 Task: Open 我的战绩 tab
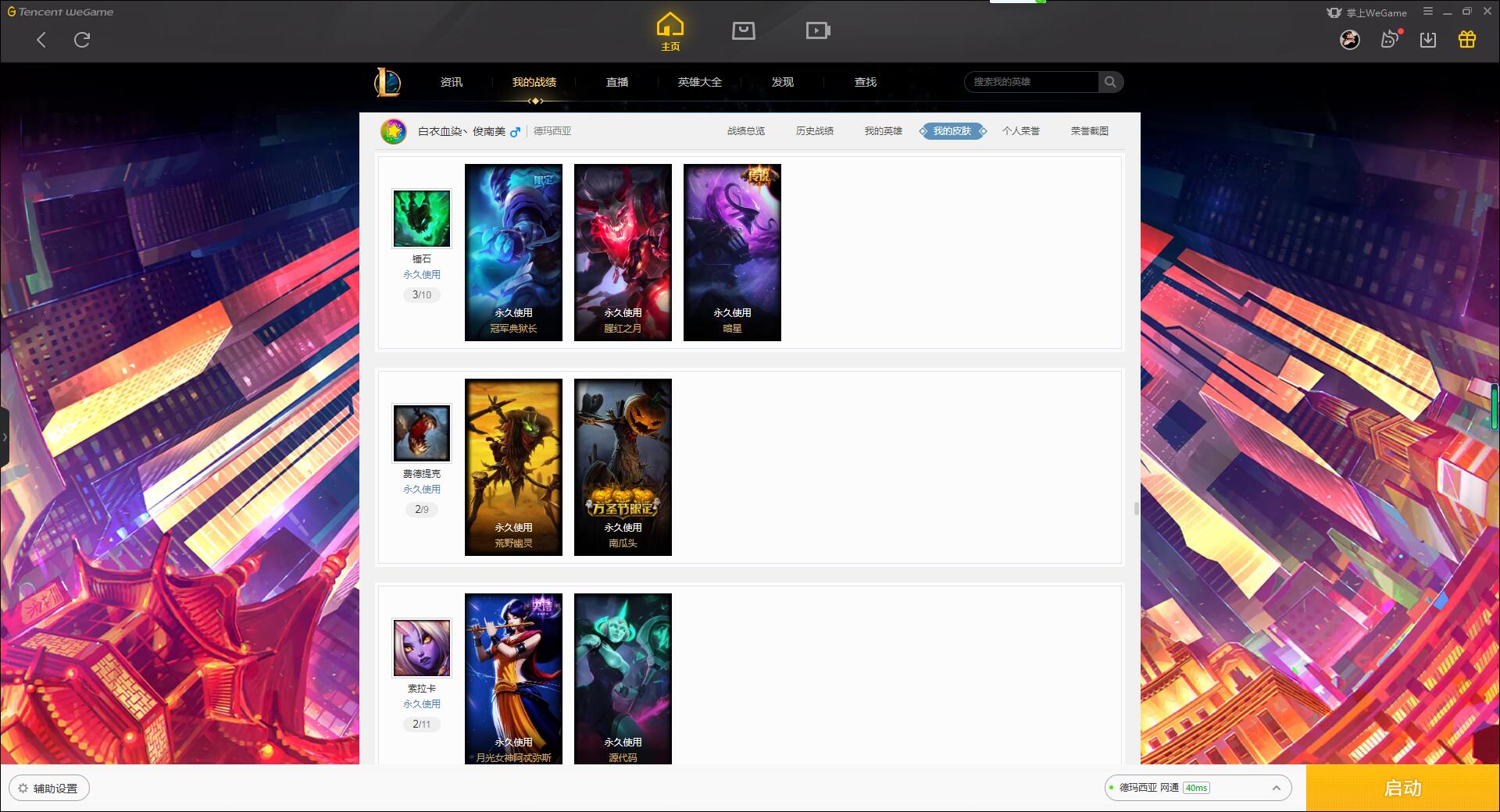click(x=534, y=82)
